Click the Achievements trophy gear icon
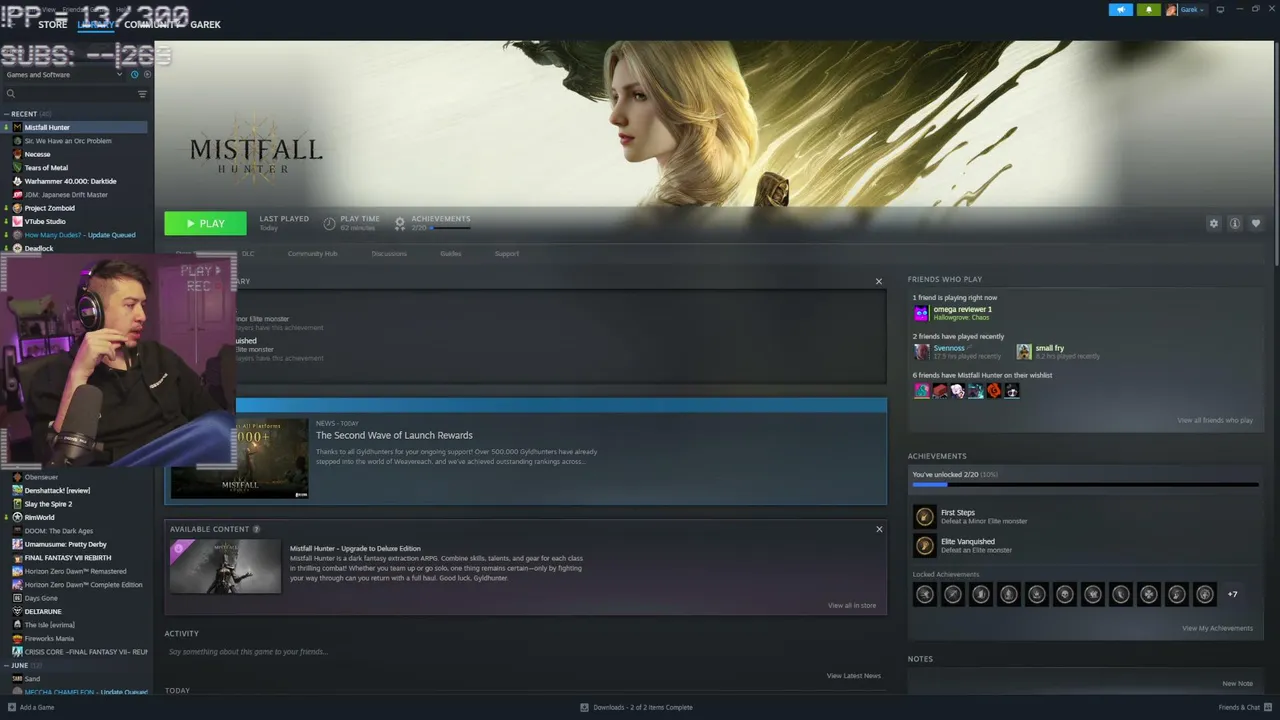 400,223
